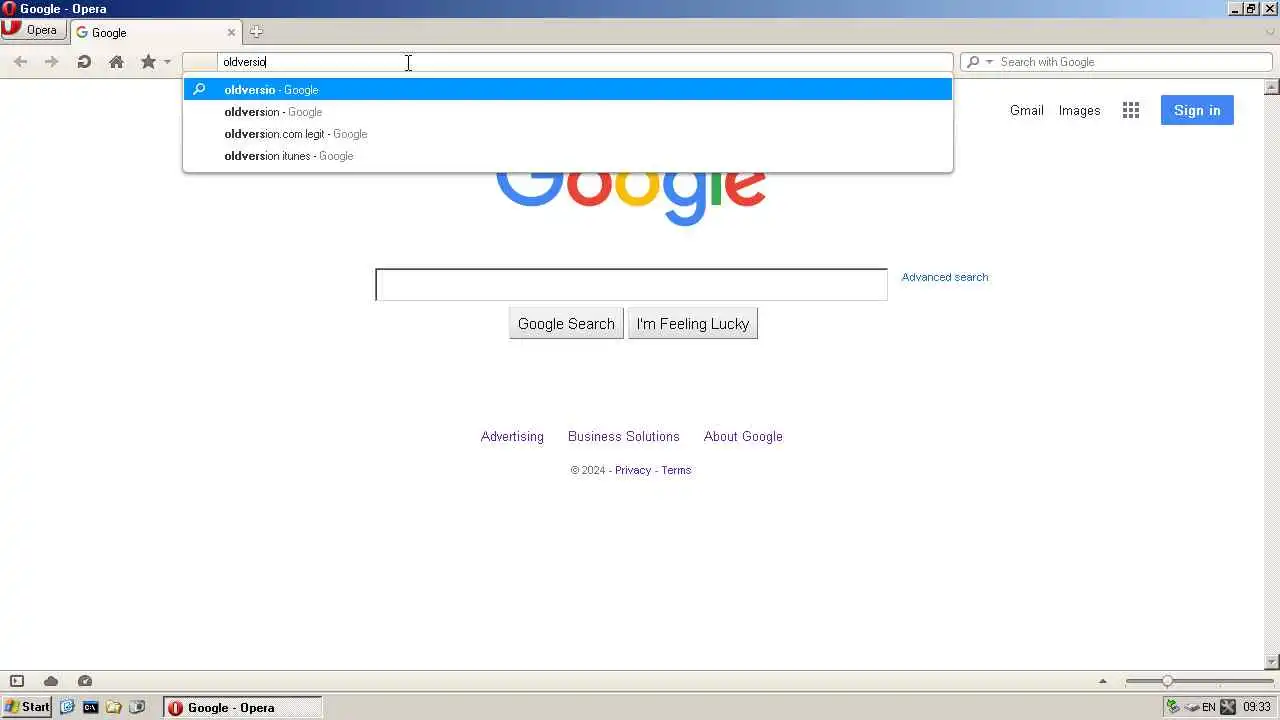
Task: Click the Google Search button
Action: (566, 324)
